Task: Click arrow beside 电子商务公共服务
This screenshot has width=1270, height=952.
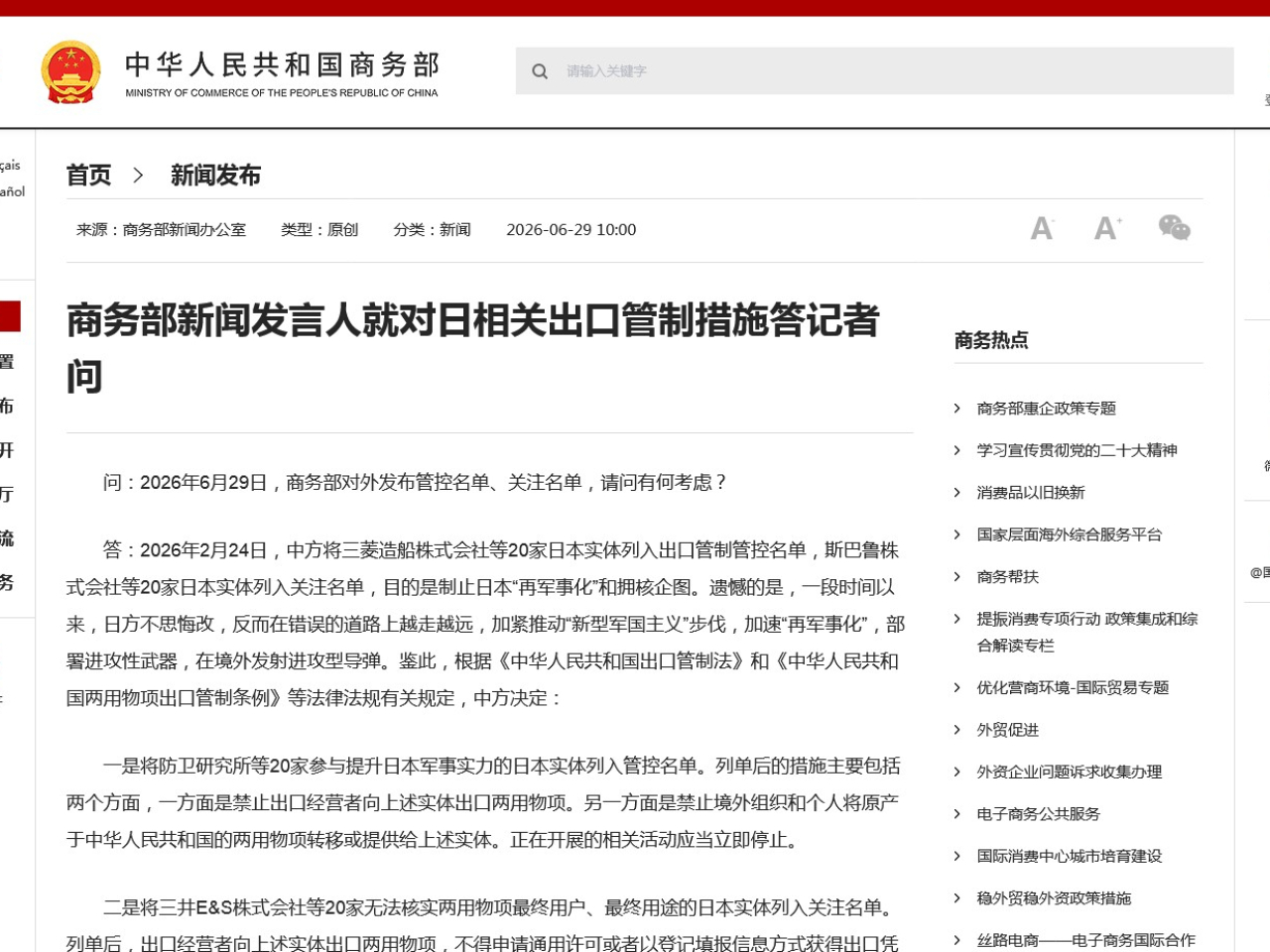Action: 957,814
